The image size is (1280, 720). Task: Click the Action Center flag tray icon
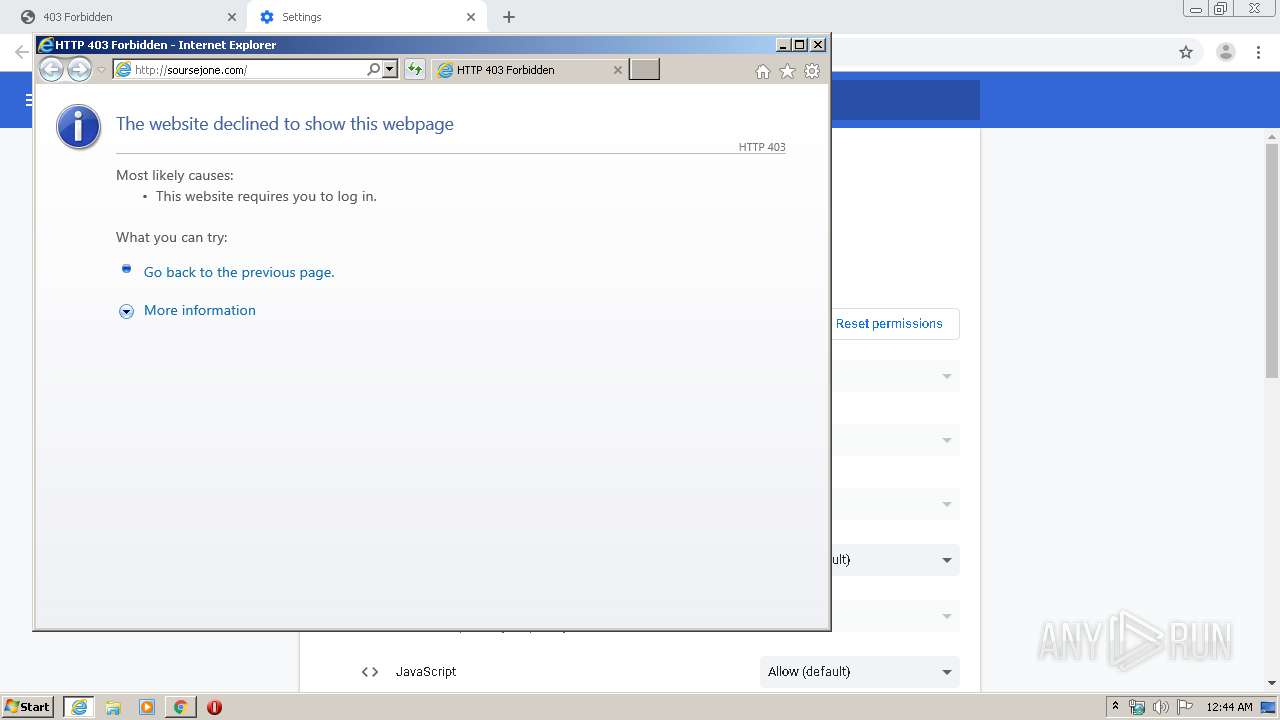tap(1184, 707)
